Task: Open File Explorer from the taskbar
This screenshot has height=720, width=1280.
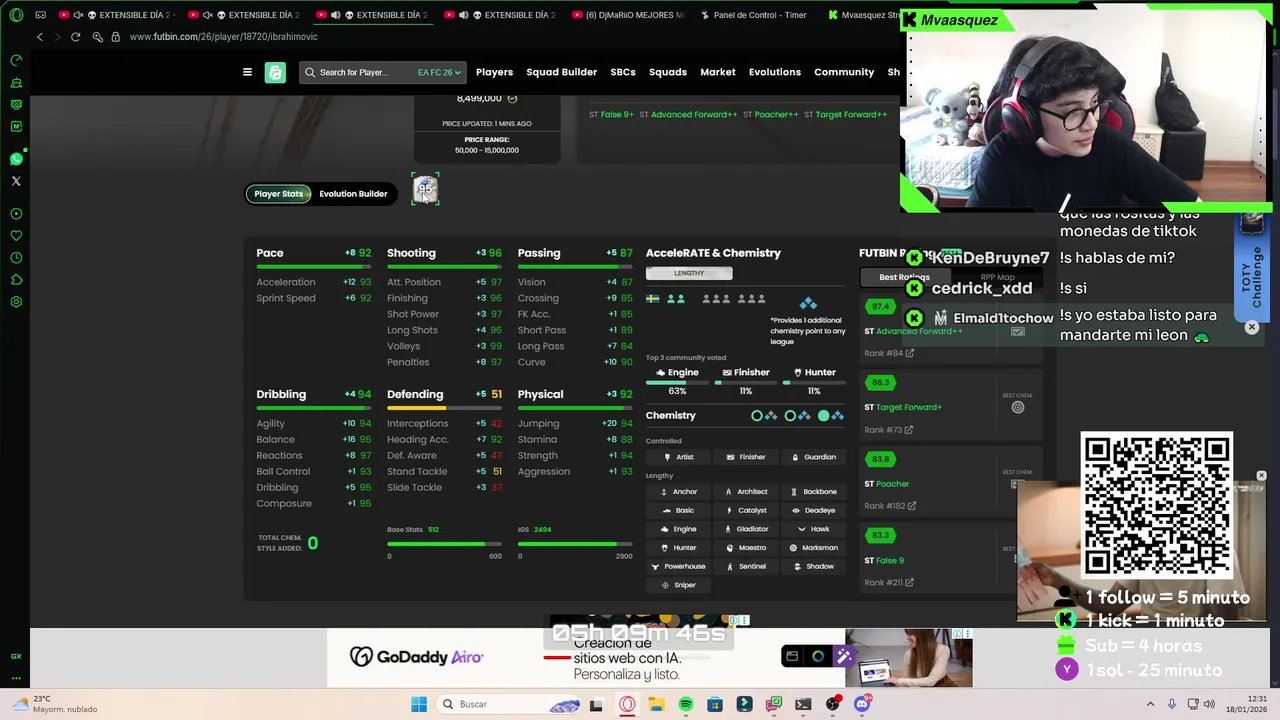Action: coord(656,704)
